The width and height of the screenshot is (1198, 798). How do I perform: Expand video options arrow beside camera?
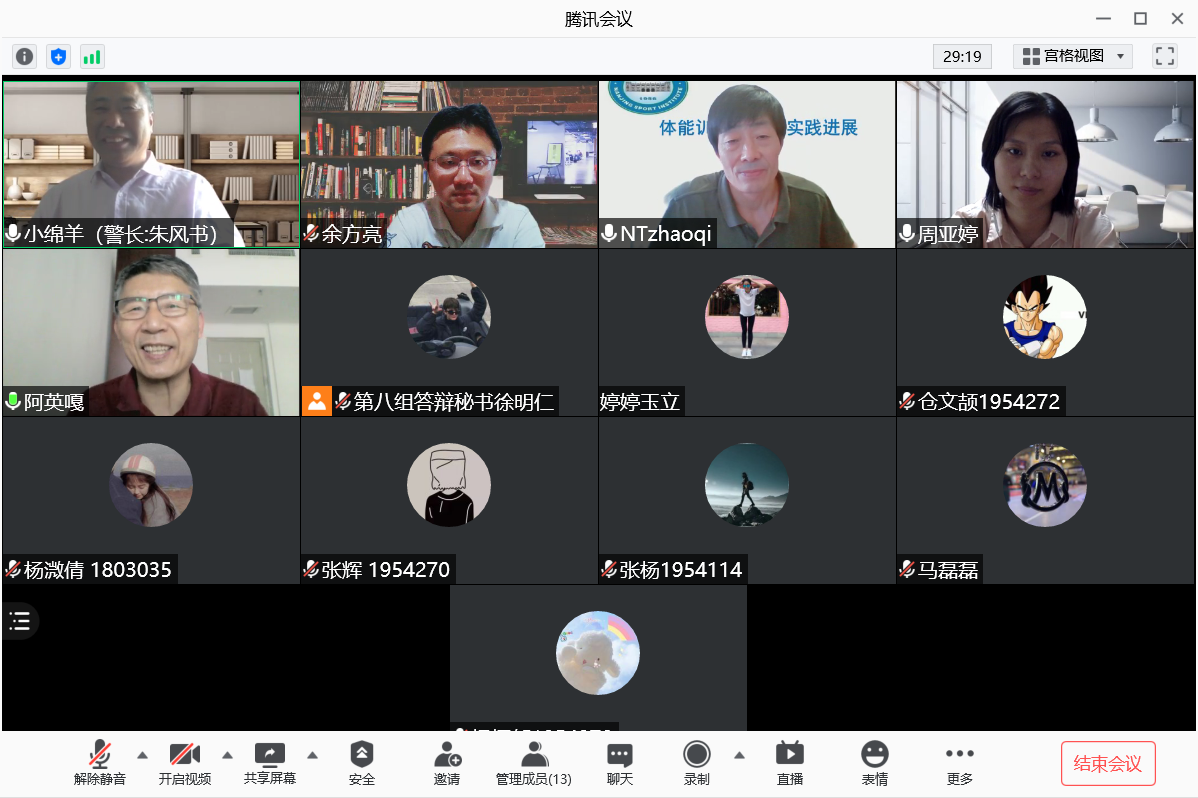(227, 755)
